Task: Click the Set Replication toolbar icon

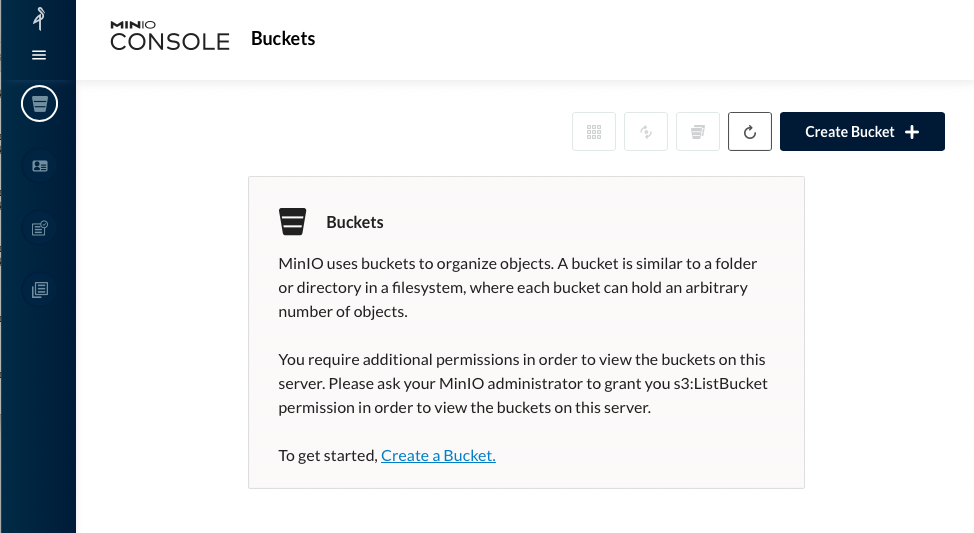Action: (646, 132)
